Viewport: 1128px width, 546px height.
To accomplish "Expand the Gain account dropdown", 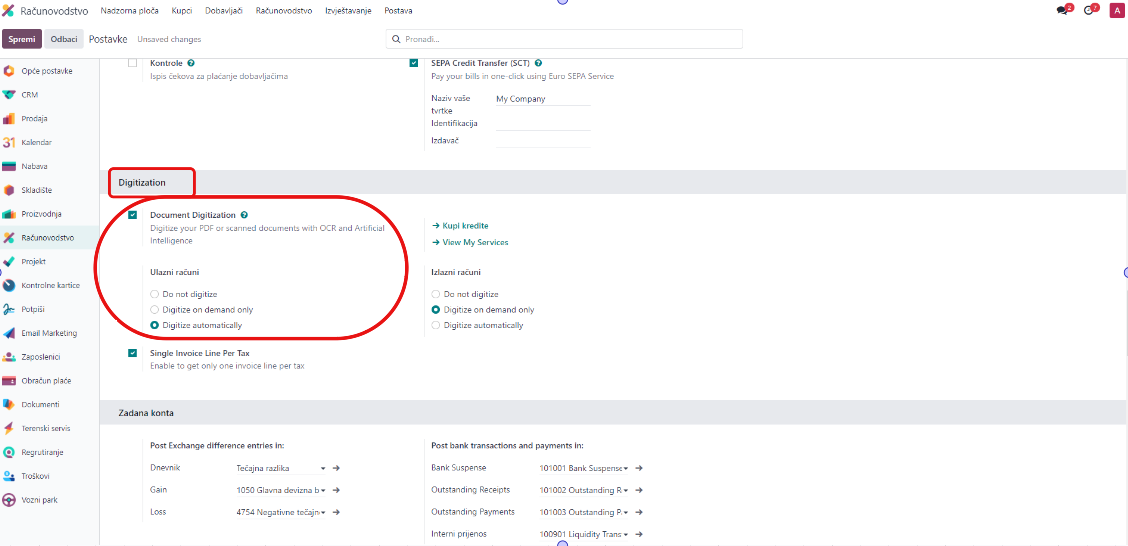I will point(323,490).
